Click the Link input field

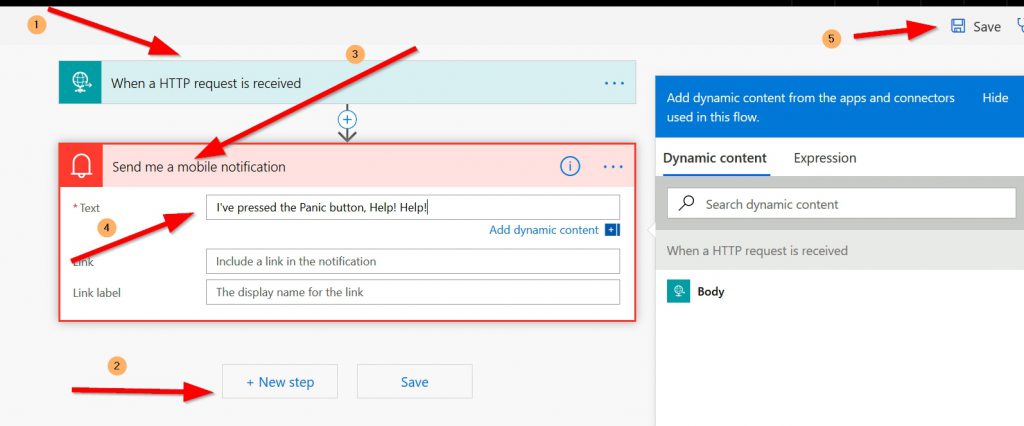412,261
